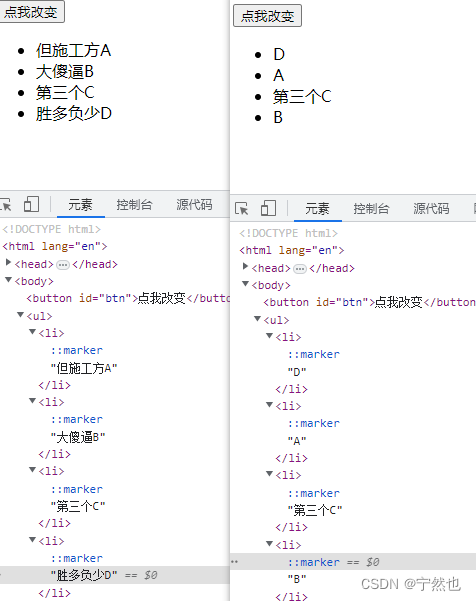Image resolution: width=476 pixels, height=601 pixels.
Task: Click the right pane 点我改变 button
Action: [x=267, y=16]
